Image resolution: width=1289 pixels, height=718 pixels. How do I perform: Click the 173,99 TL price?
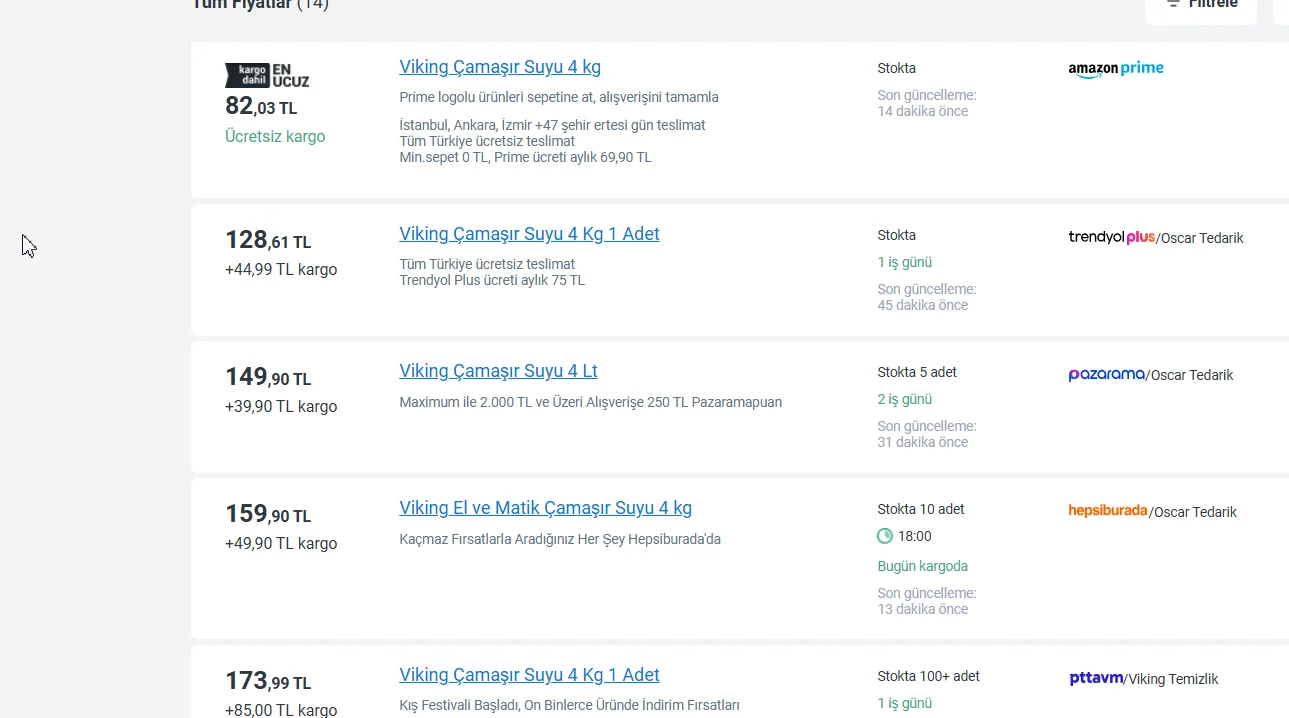coord(268,681)
